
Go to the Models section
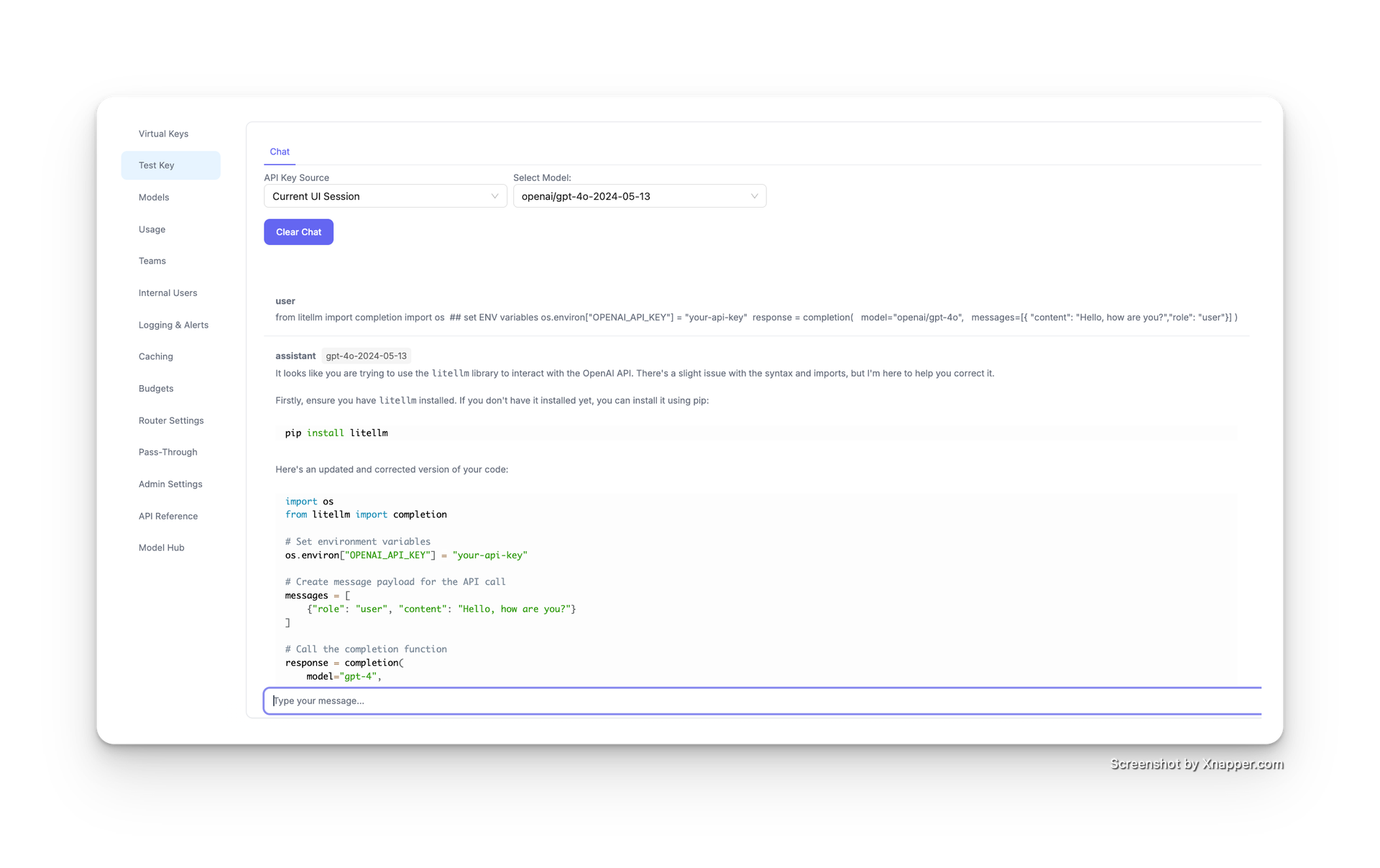click(x=154, y=197)
